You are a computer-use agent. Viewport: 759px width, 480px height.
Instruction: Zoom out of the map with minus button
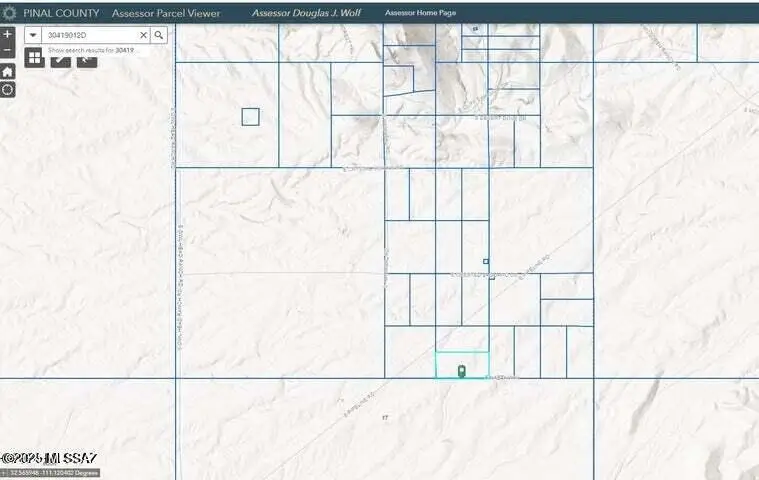click(7, 50)
